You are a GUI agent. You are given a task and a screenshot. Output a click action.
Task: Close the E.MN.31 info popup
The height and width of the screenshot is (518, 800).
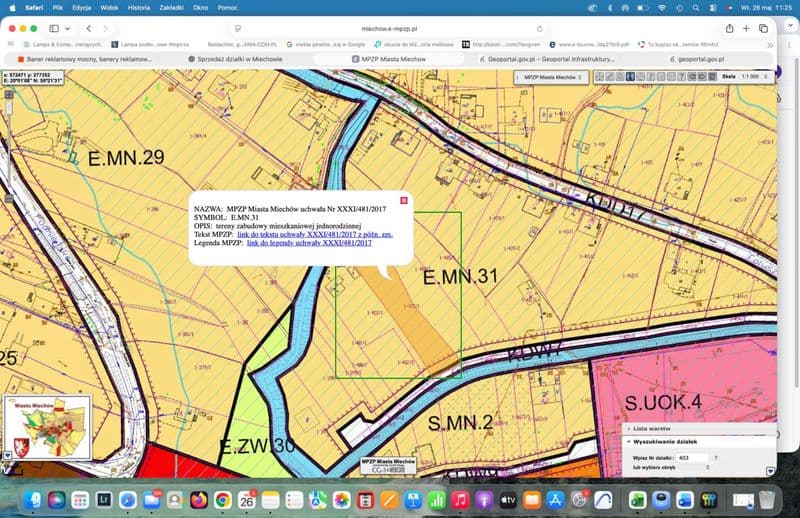(x=404, y=201)
